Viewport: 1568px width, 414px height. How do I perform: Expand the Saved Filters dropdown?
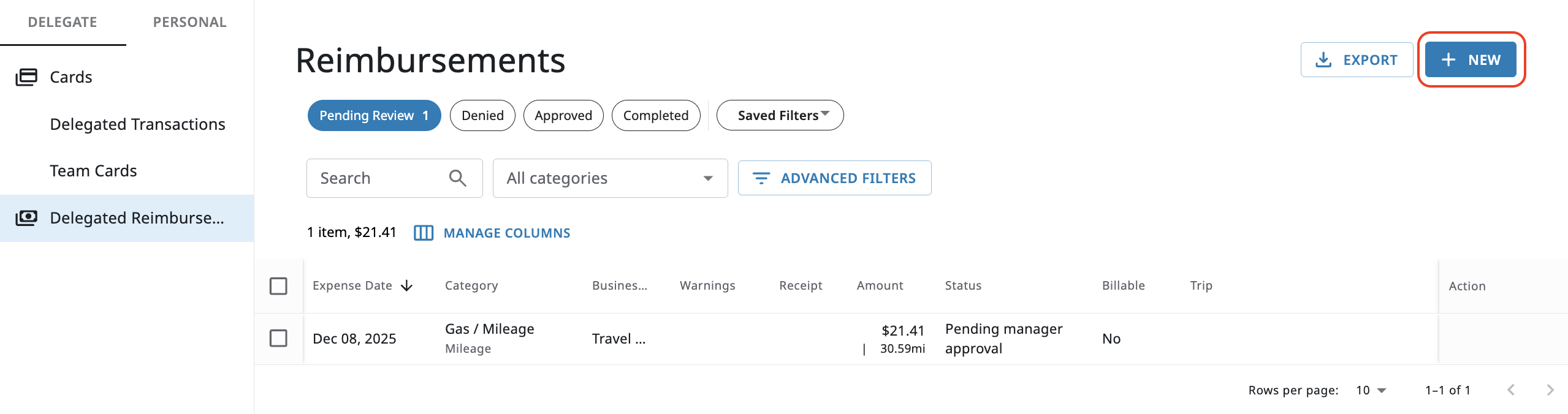click(780, 116)
